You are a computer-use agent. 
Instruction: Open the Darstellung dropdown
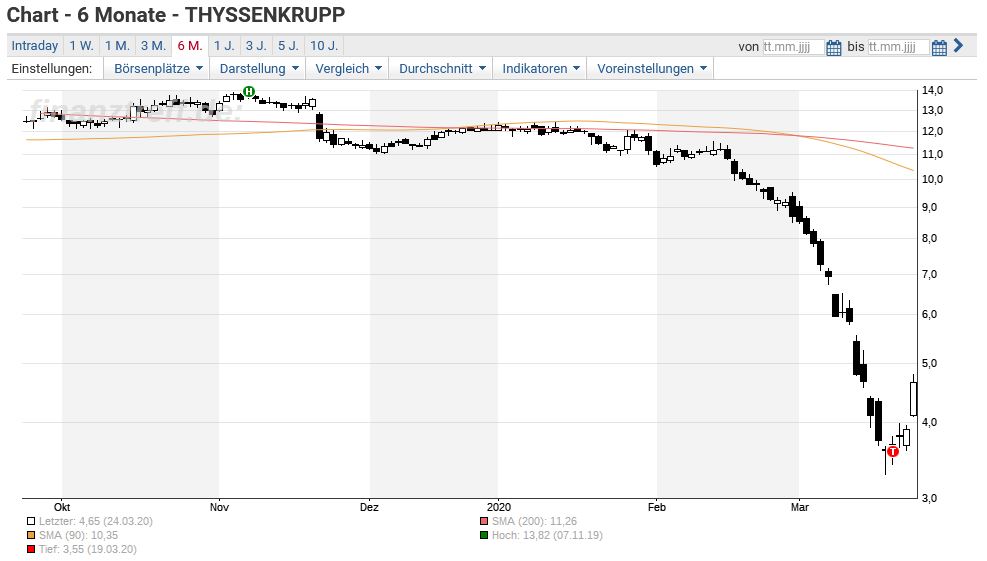click(258, 69)
